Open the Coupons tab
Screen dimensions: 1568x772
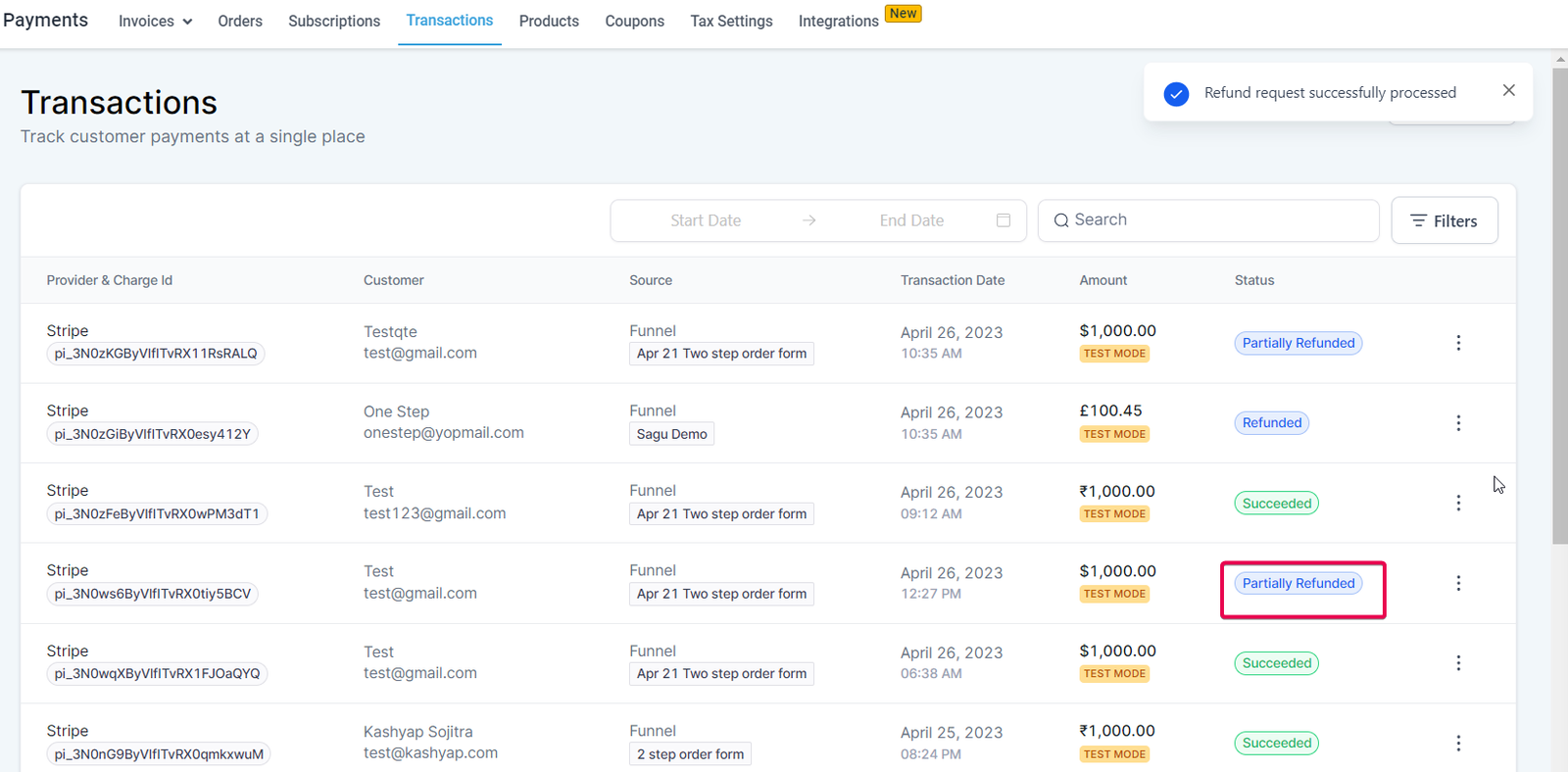click(x=634, y=22)
